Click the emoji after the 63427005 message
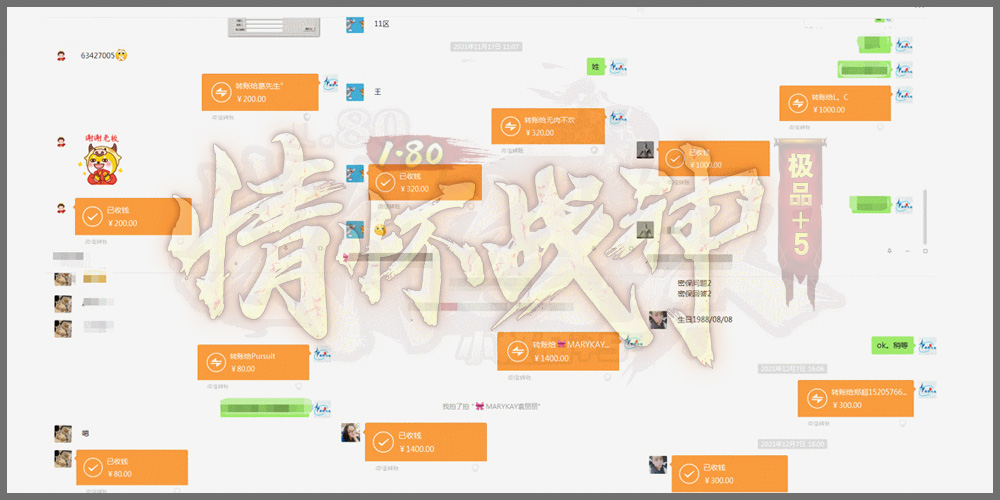 click(121, 56)
